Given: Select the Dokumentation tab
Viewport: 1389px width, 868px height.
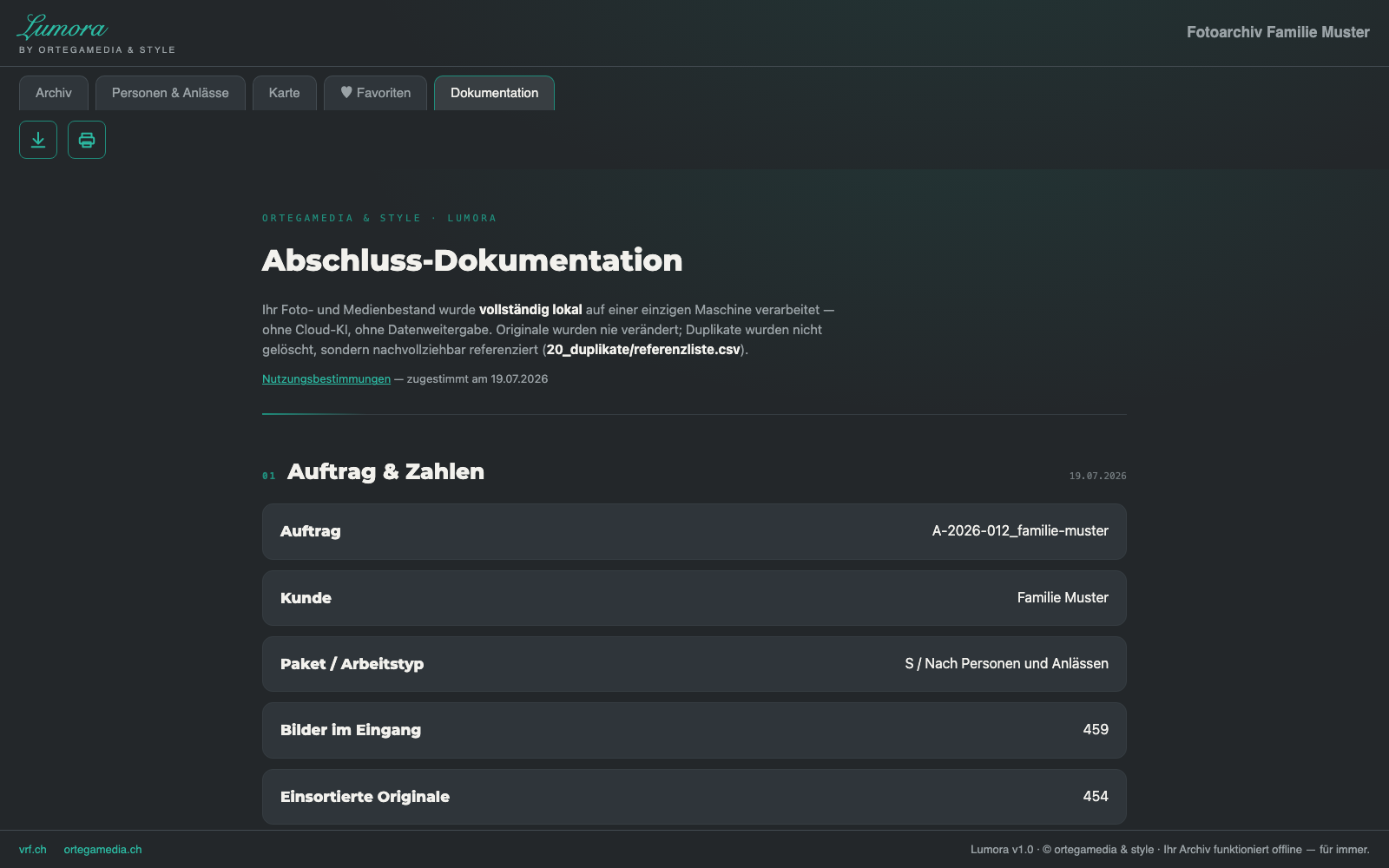Looking at the screenshot, I should point(494,93).
